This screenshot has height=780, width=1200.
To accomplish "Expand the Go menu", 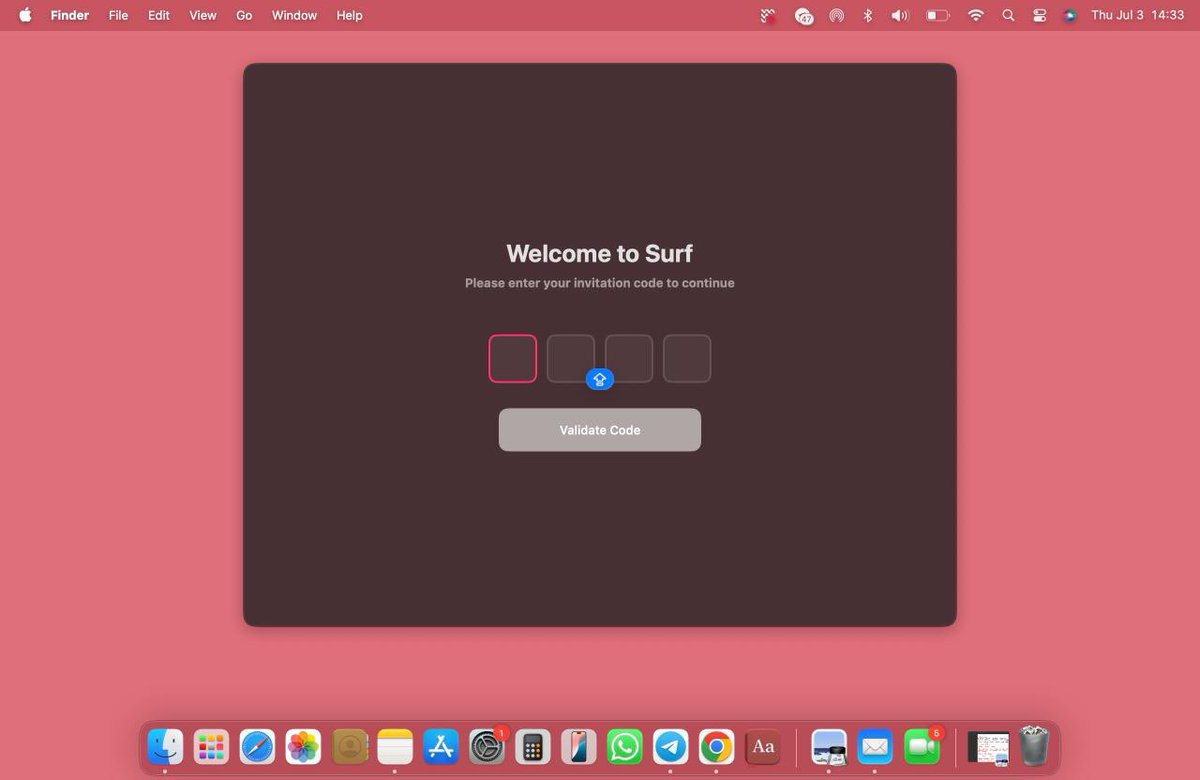I will 243,15.
